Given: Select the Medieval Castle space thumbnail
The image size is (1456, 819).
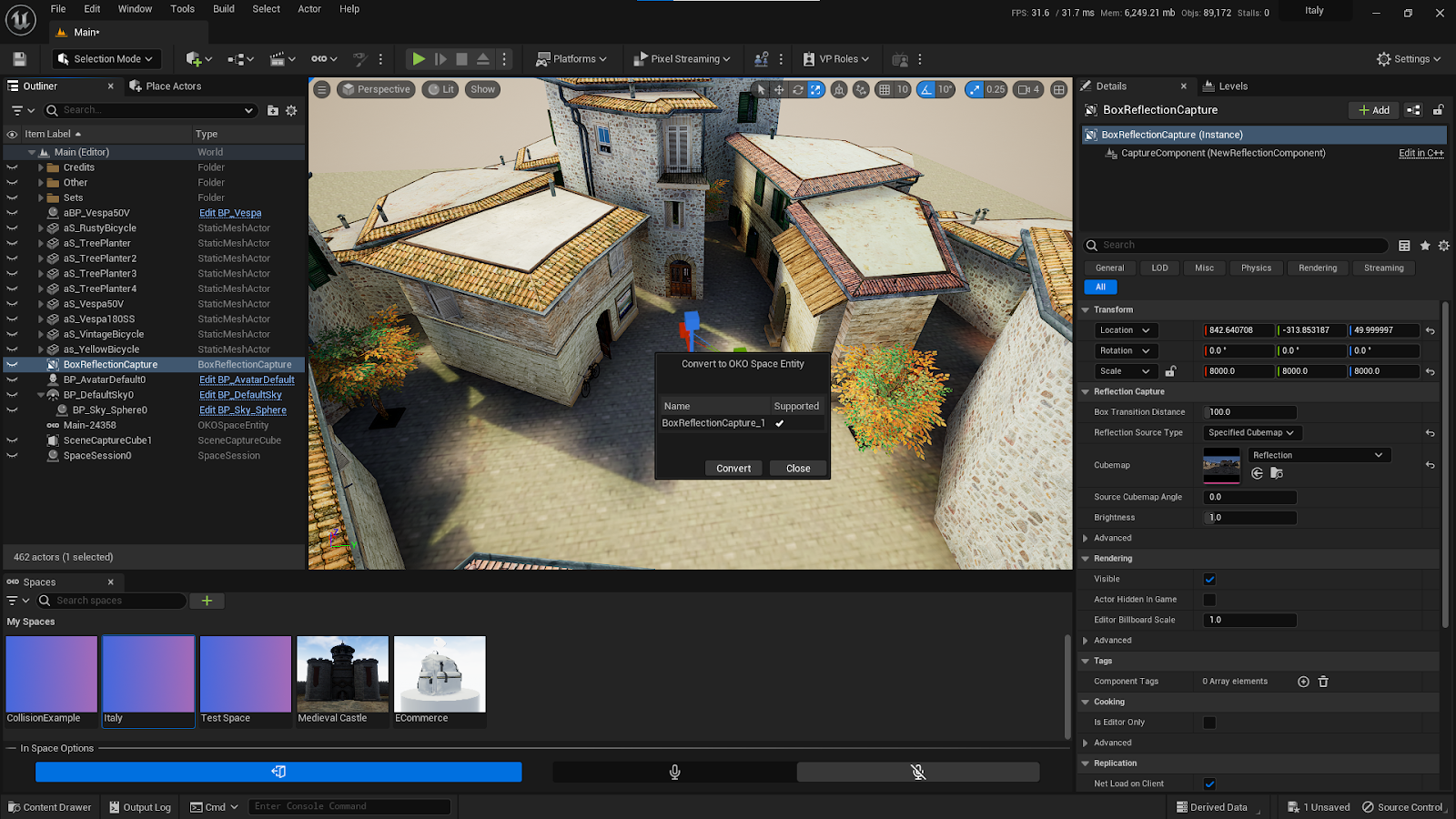Looking at the screenshot, I should point(342,674).
